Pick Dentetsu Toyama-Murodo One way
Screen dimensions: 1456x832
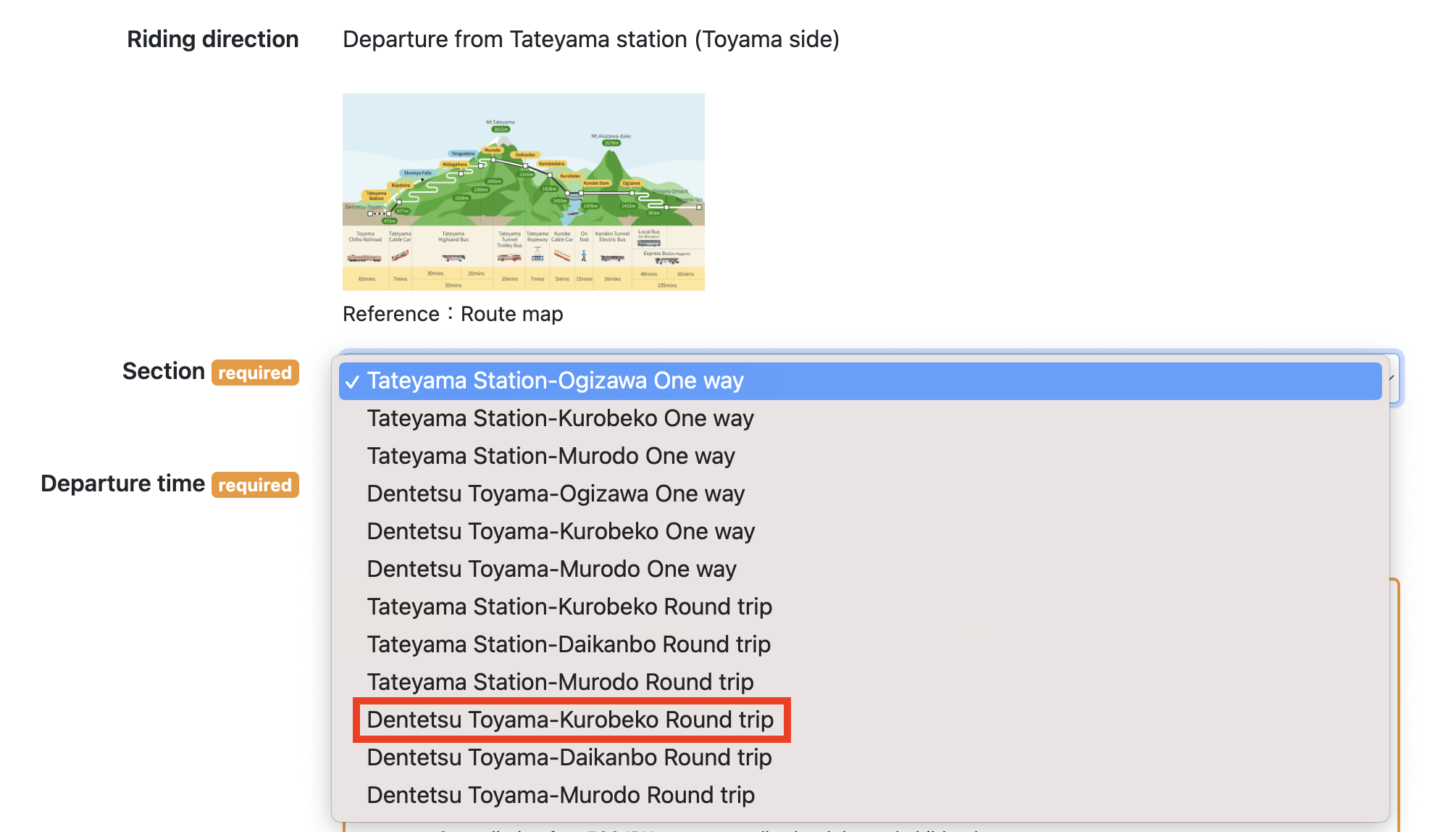coord(551,569)
